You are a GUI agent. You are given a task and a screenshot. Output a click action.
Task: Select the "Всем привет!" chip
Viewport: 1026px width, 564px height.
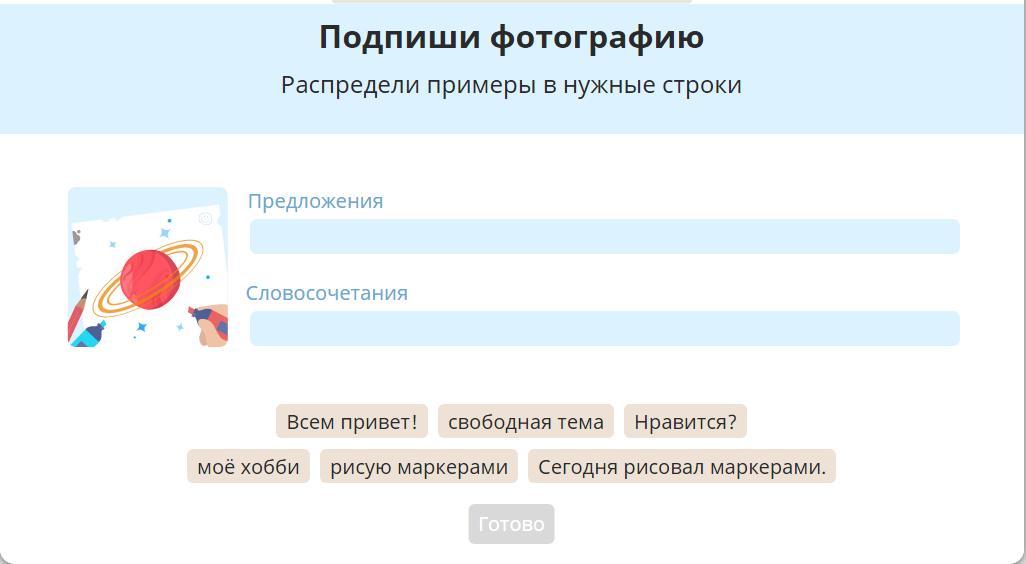[352, 422]
